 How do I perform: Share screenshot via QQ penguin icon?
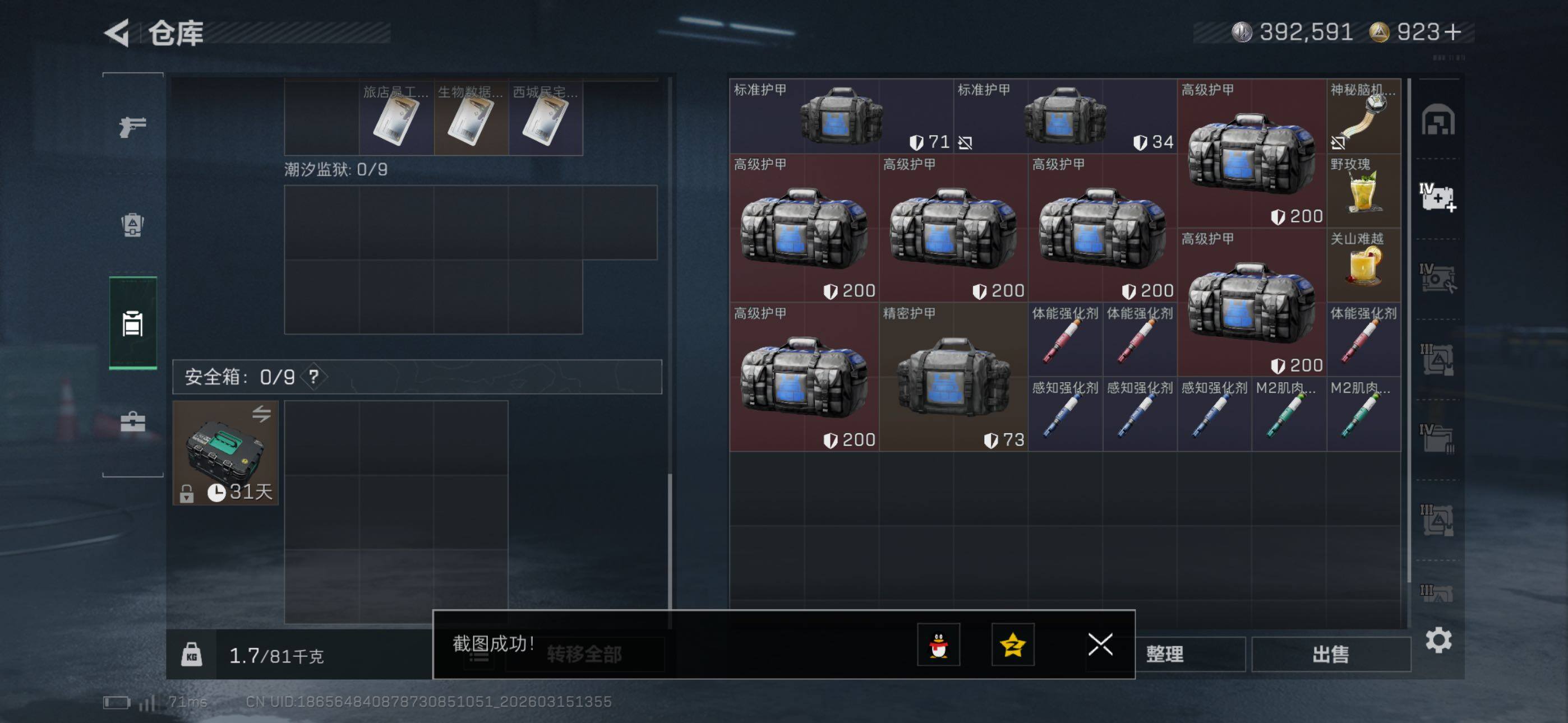[x=939, y=644]
